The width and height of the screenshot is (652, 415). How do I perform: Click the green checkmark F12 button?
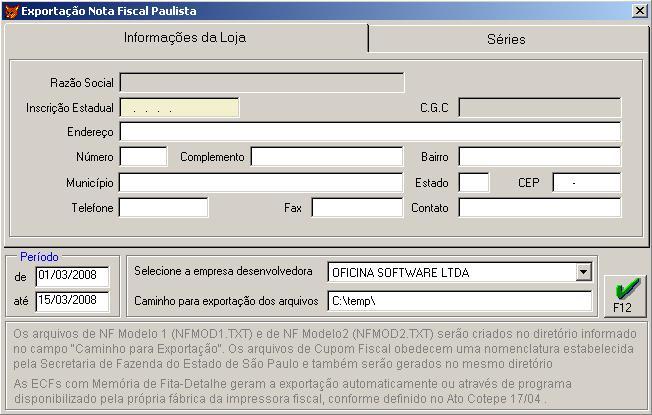tap(625, 296)
